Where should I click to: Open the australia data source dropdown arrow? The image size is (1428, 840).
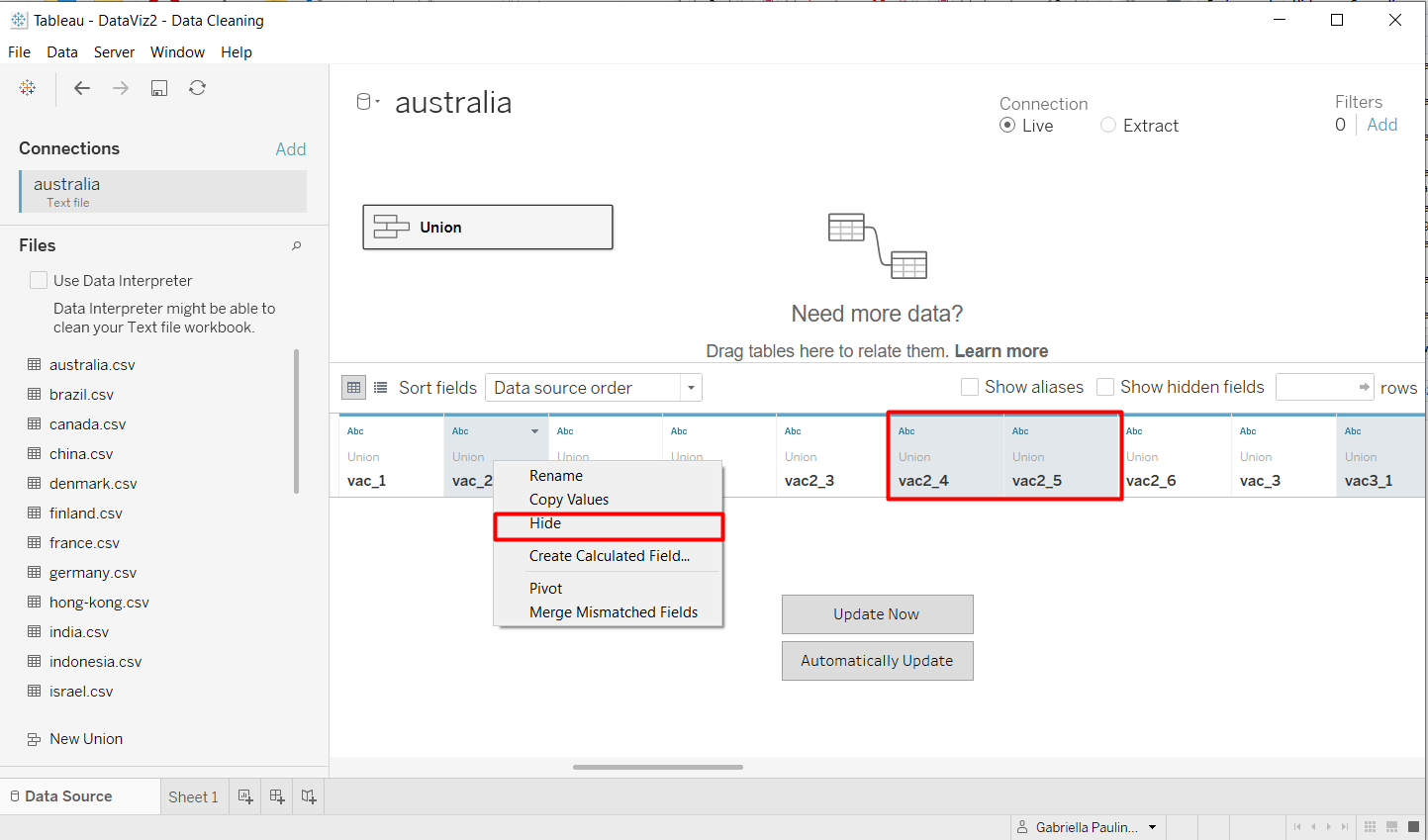pyautogui.click(x=378, y=102)
